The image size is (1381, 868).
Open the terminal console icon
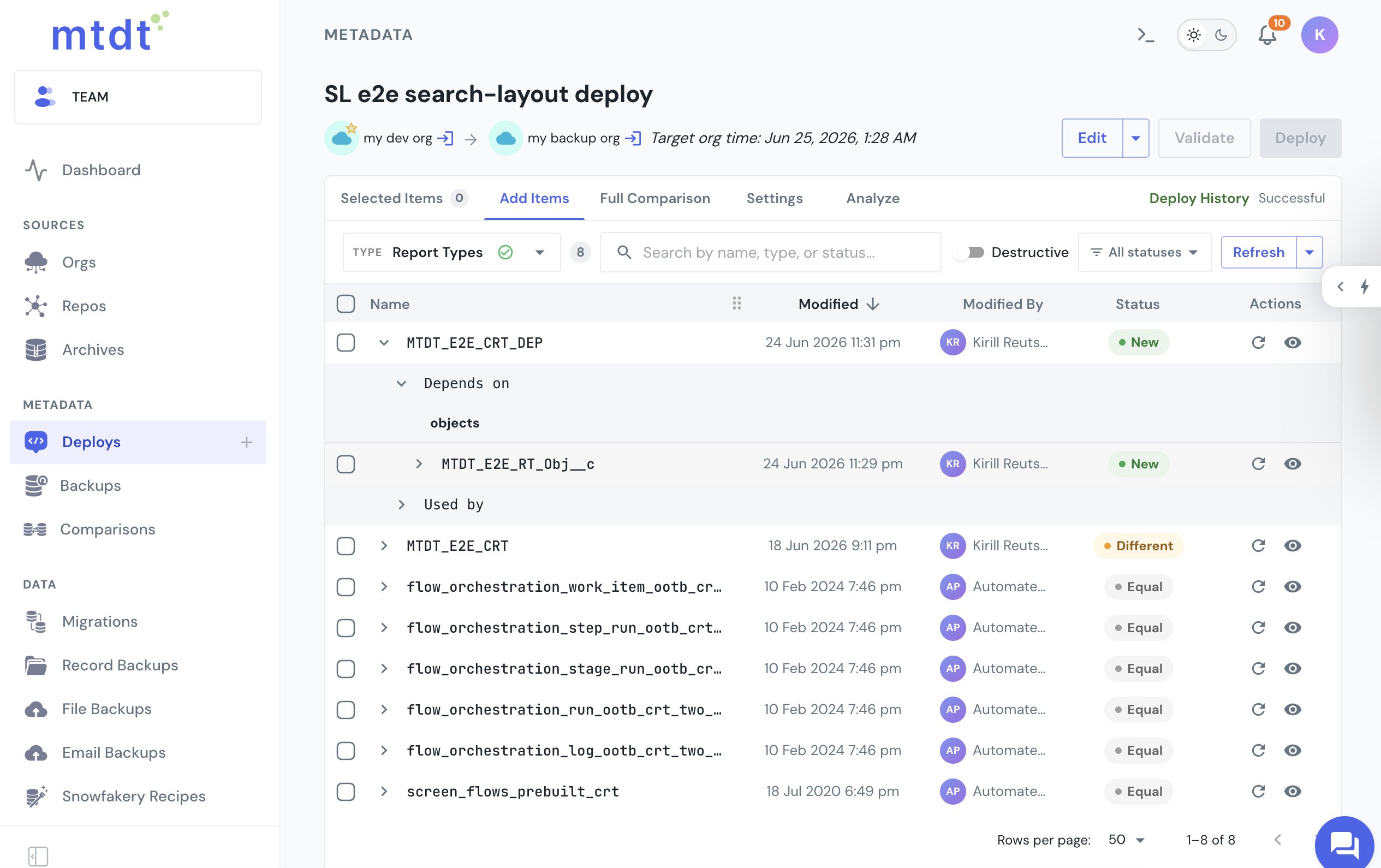(1145, 35)
